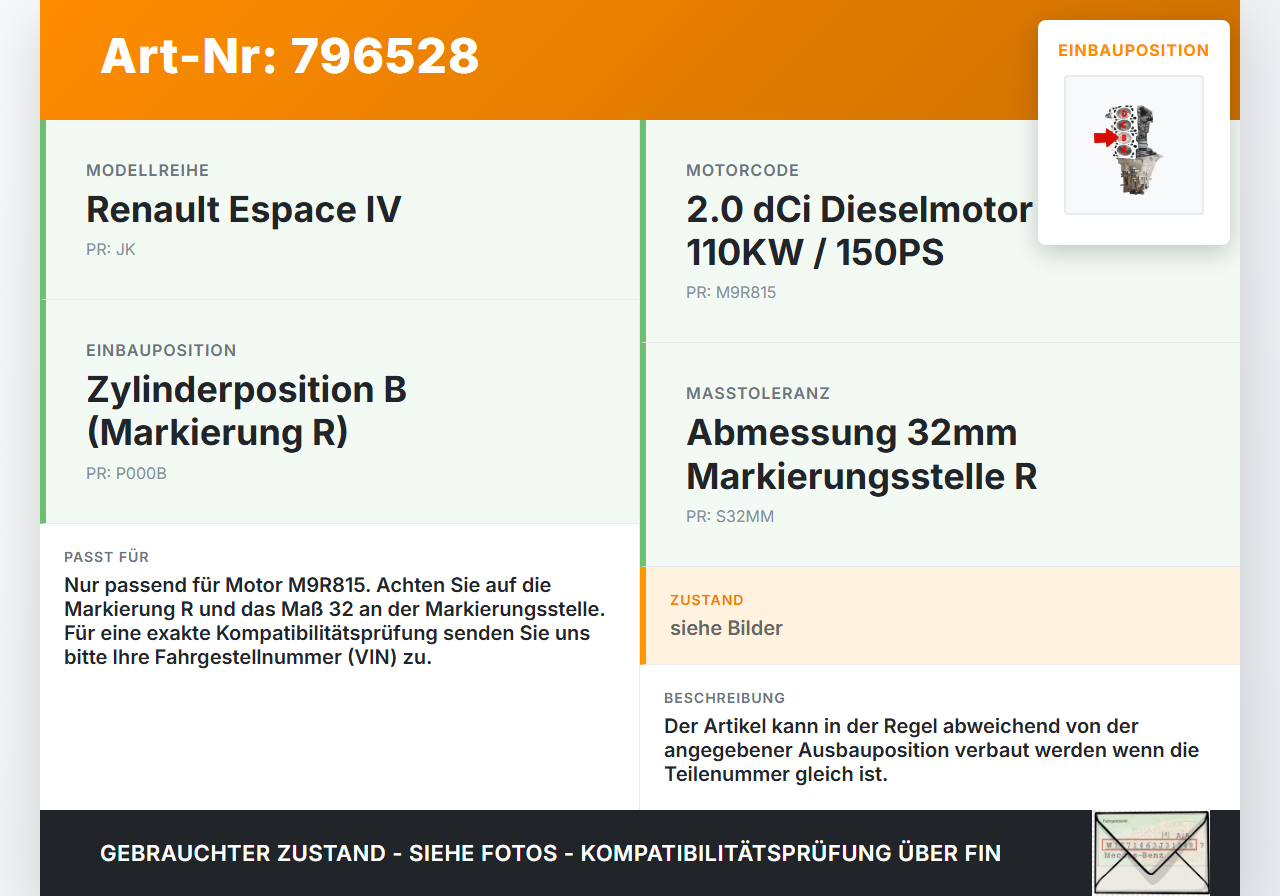Image resolution: width=1280 pixels, height=896 pixels.
Task: Click the 'Der Artikel kann in der Regel' description
Action: coord(932,750)
